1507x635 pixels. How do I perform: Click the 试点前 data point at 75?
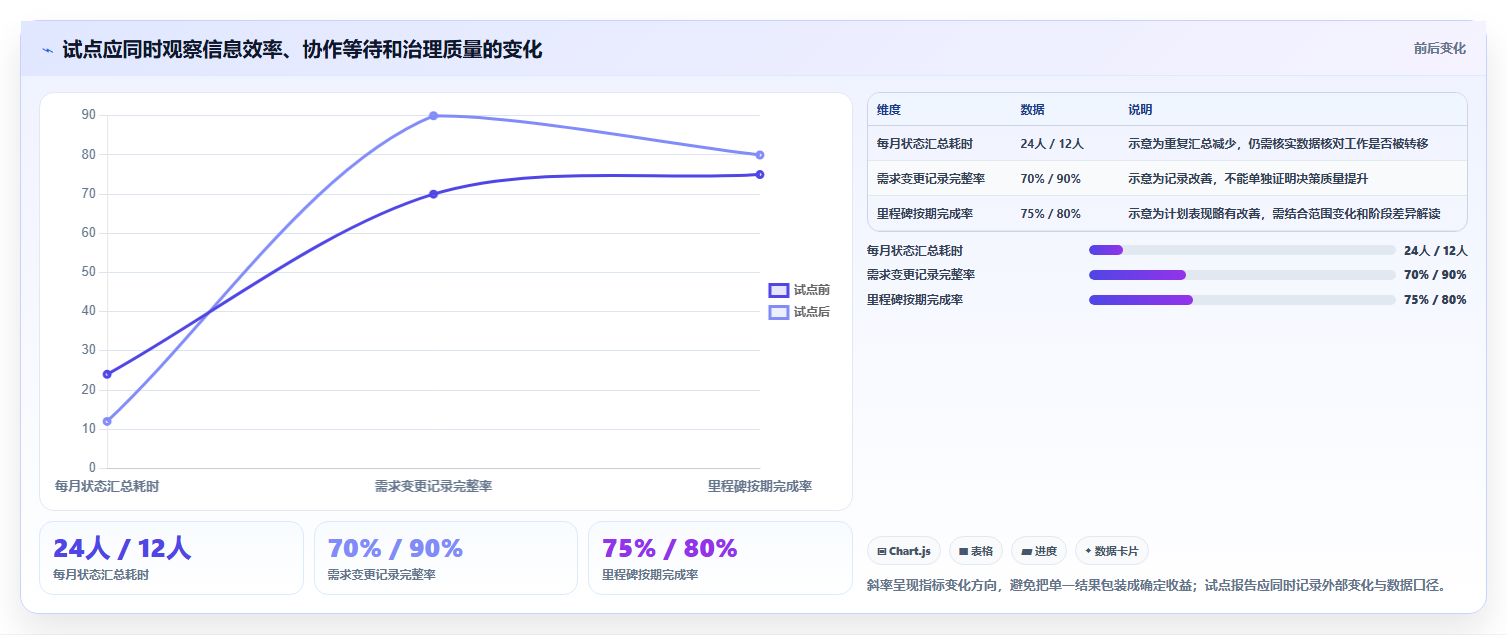tap(760, 175)
